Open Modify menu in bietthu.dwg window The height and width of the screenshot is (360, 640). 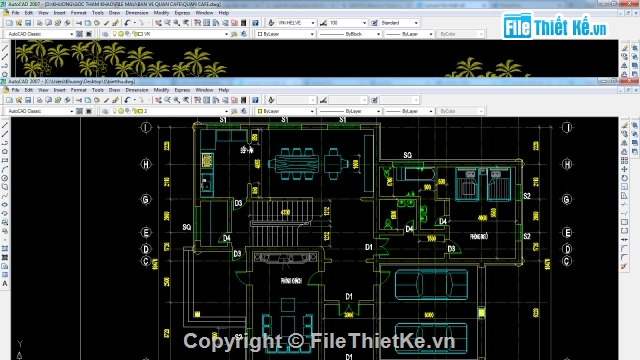tap(161, 90)
